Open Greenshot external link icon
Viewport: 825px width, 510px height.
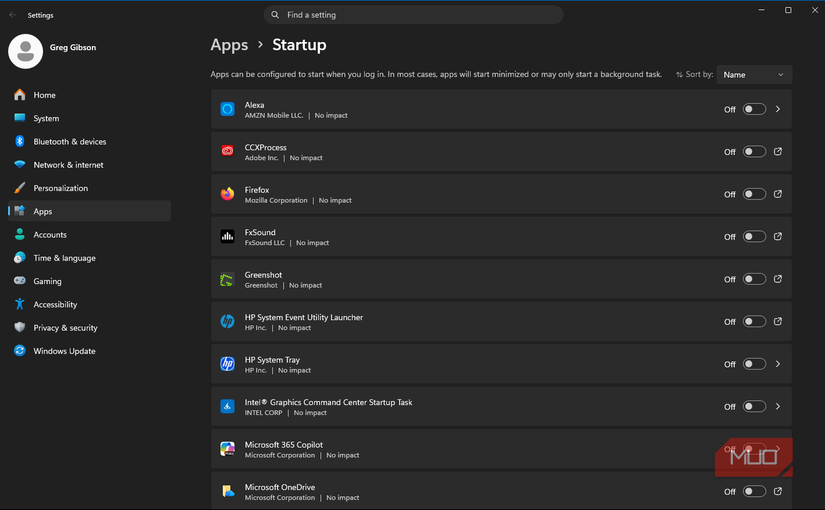pyautogui.click(x=778, y=279)
